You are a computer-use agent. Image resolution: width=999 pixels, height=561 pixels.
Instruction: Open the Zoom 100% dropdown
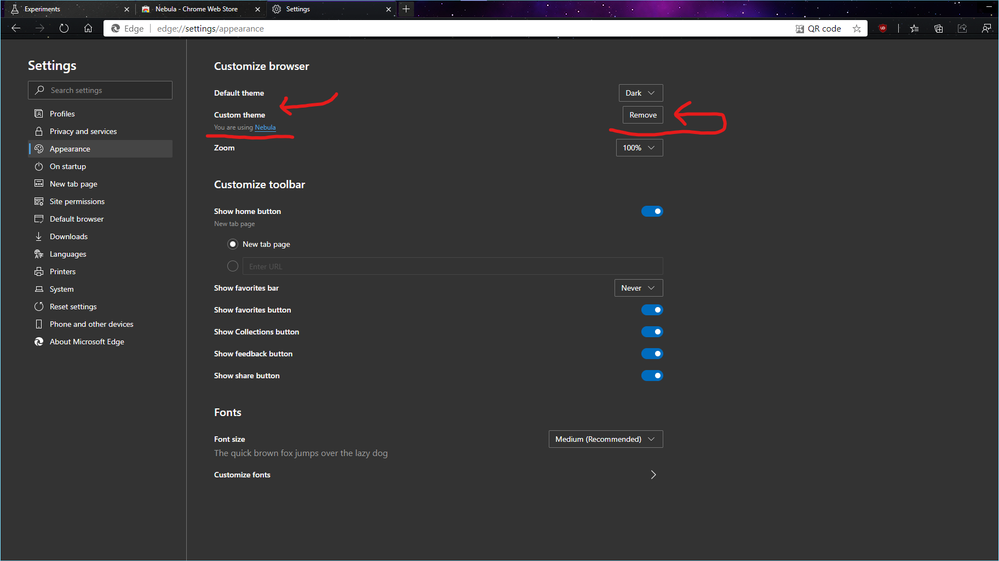(x=639, y=148)
